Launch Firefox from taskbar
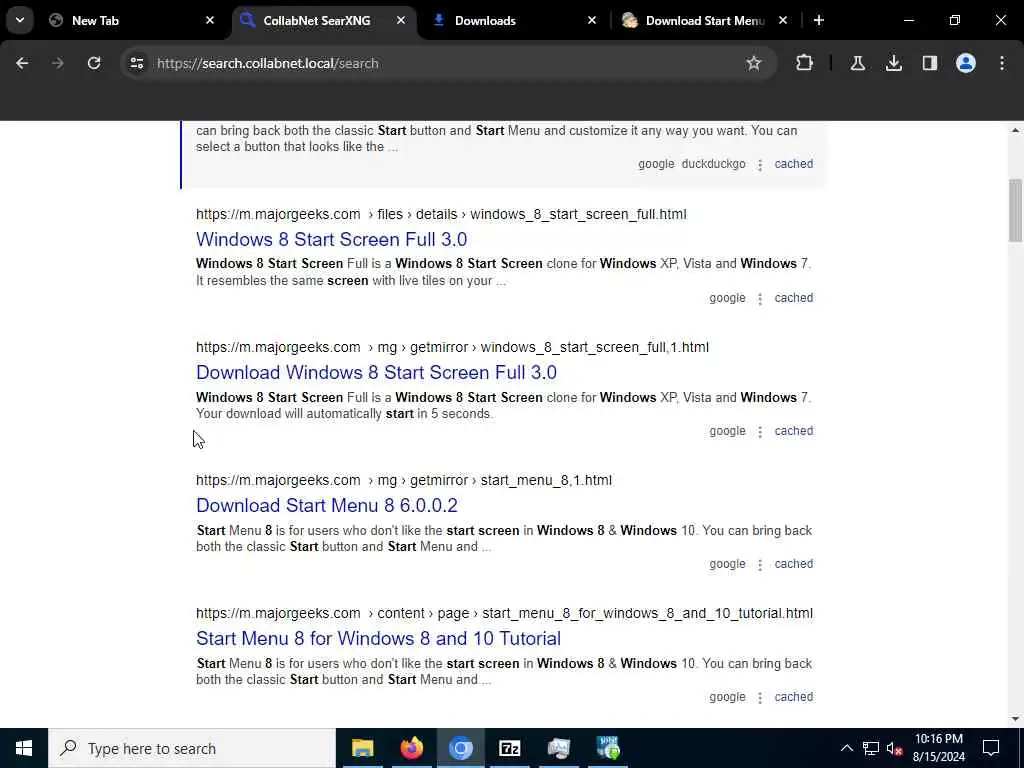 (411, 748)
